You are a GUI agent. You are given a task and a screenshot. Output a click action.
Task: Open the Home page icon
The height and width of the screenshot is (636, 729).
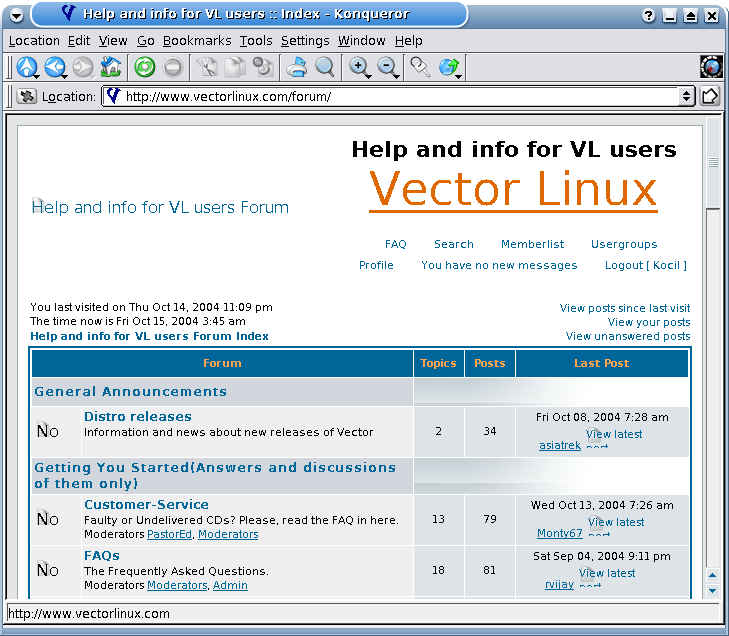click(x=110, y=67)
